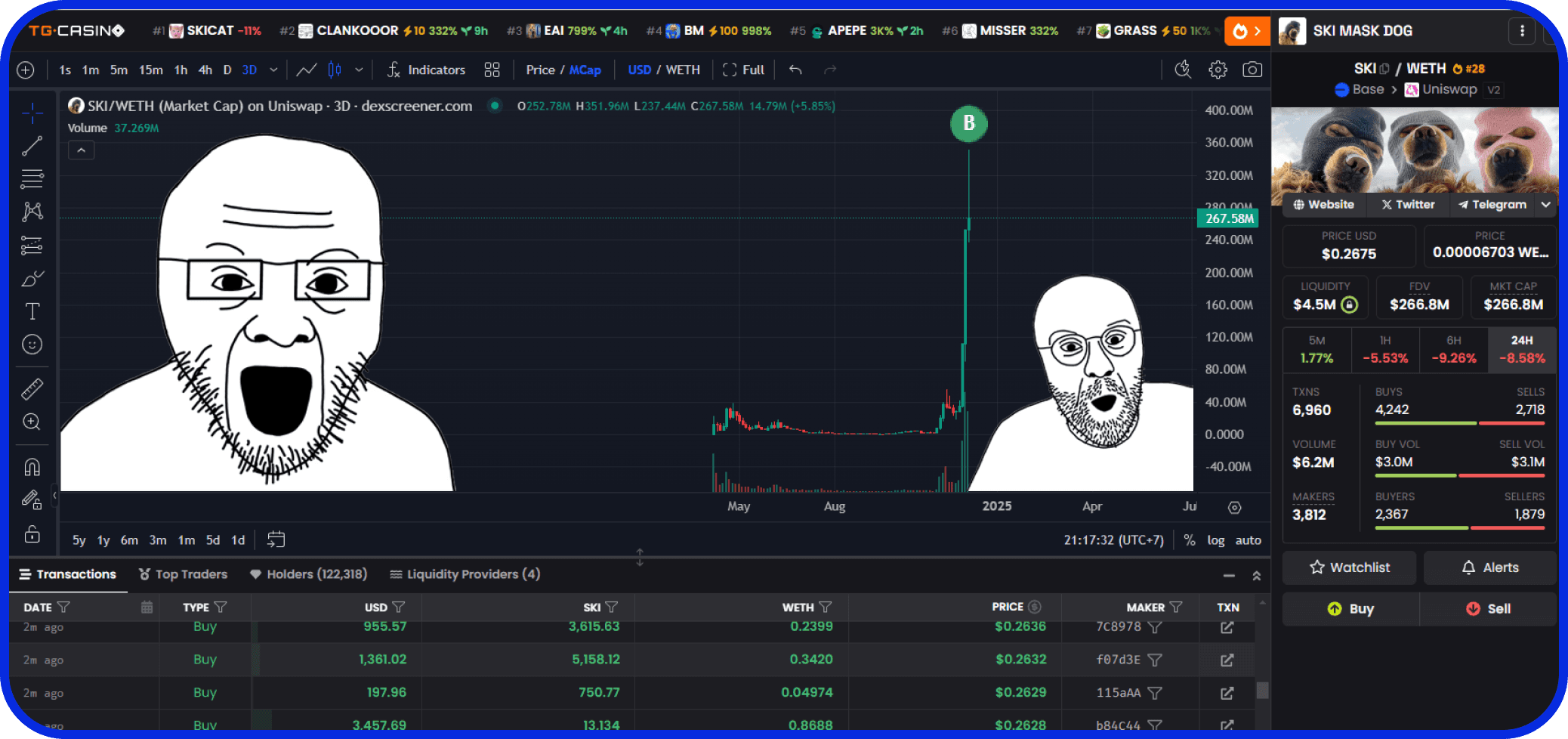Take a chart snapshot with camera icon
The width and height of the screenshot is (1568, 739).
[1252, 70]
